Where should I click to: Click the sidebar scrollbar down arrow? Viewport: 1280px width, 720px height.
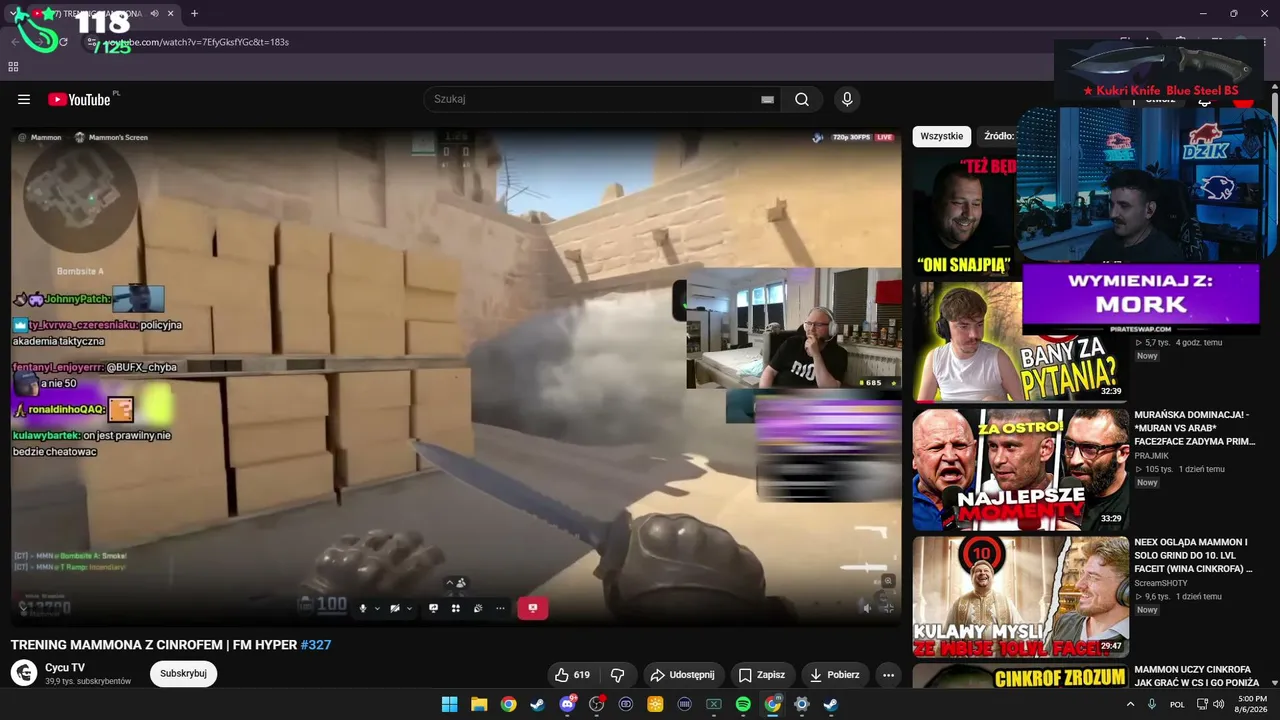pyautogui.click(x=1274, y=683)
